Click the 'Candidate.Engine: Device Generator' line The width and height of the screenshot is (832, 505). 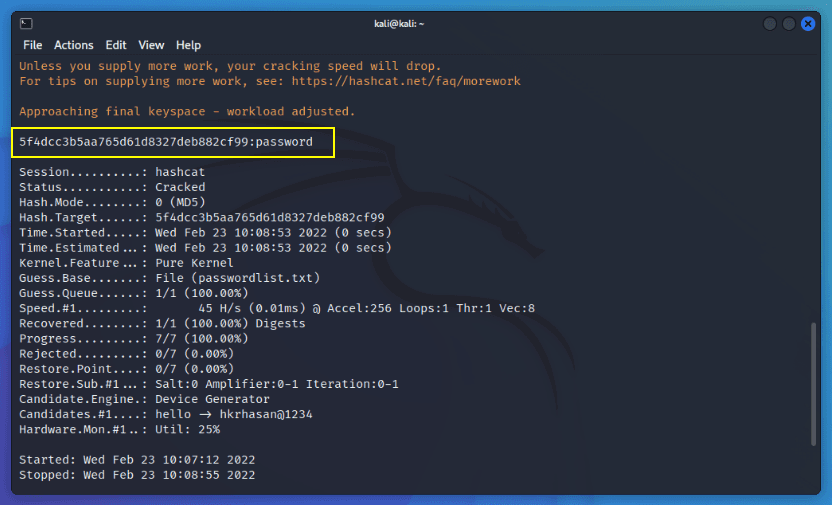pyautogui.click(x=144, y=399)
